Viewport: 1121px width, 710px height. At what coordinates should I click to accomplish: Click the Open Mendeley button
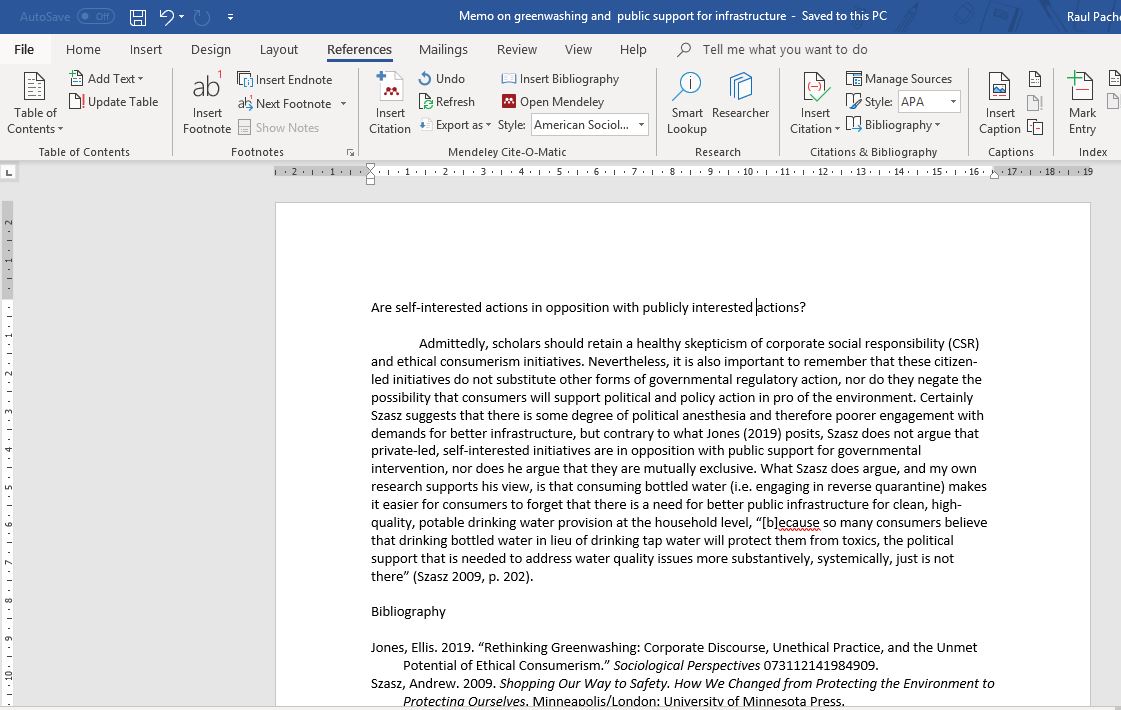(x=553, y=102)
